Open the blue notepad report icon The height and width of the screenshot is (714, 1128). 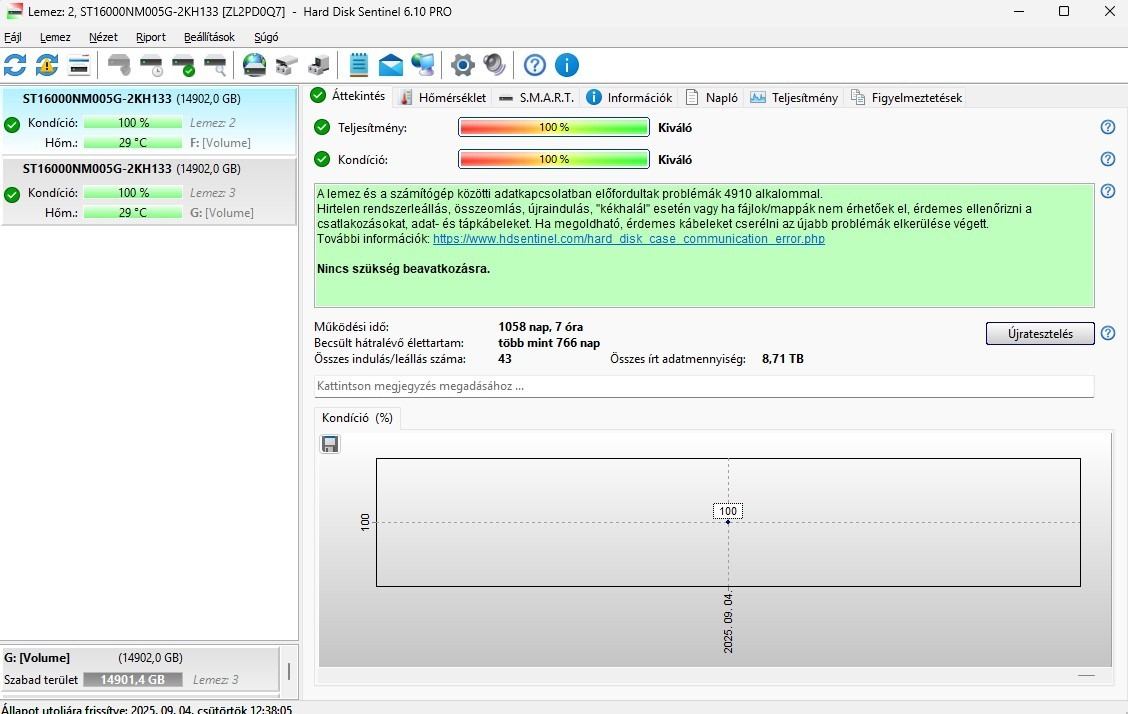pos(358,65)
